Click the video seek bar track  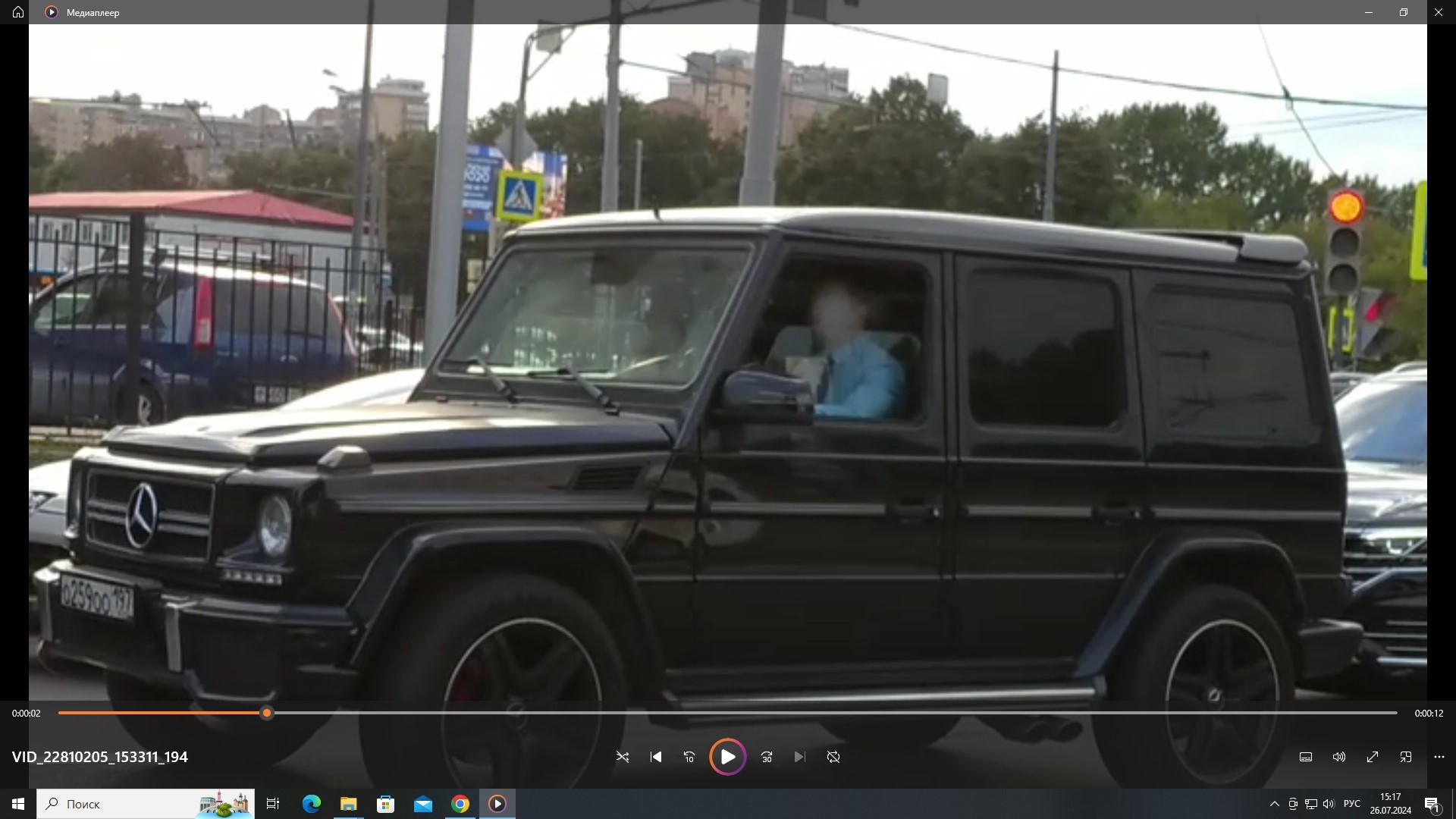coord(834,713)
